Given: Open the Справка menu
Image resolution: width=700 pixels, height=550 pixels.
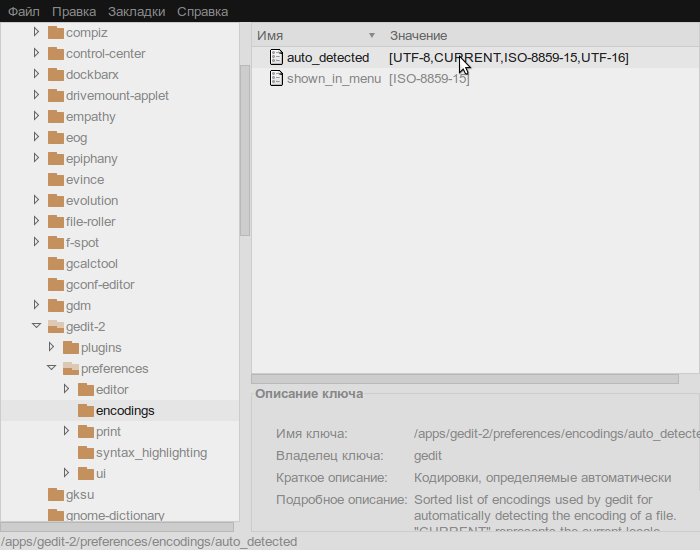Looking at the screenshot, I should pyautogui.click(x=202, y=12).
